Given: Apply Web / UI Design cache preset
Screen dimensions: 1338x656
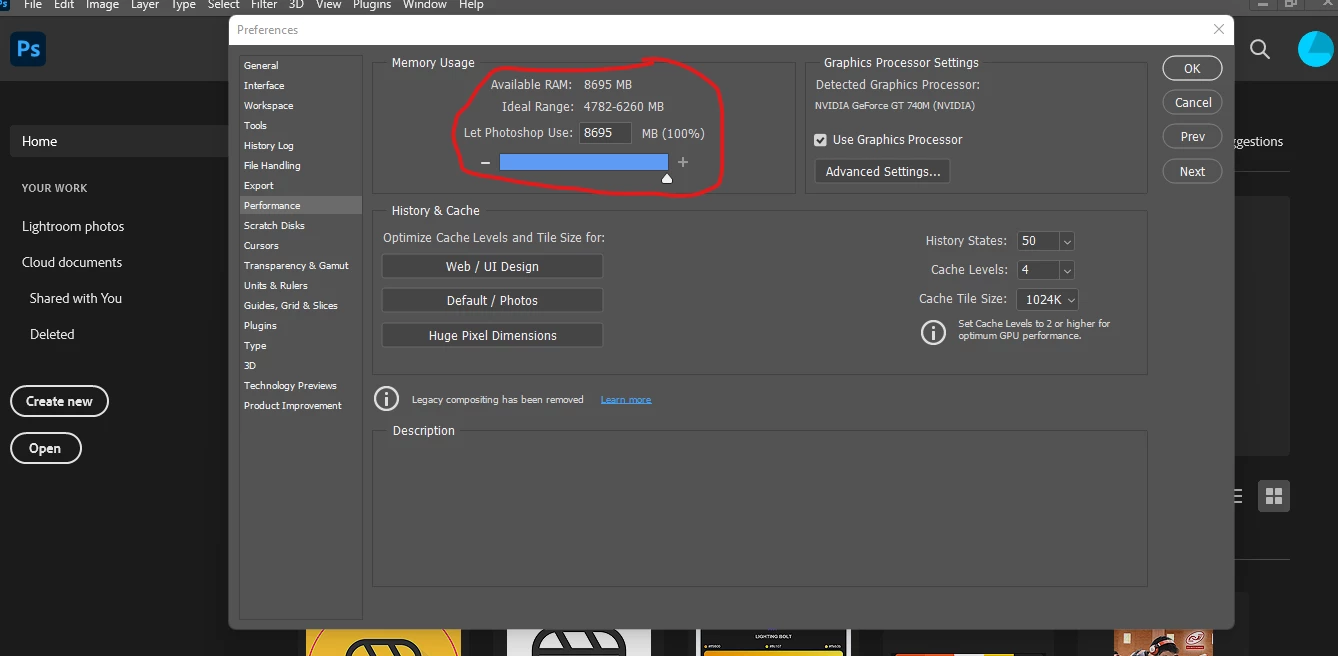Looking at the screenshot, I should point(492,266).
